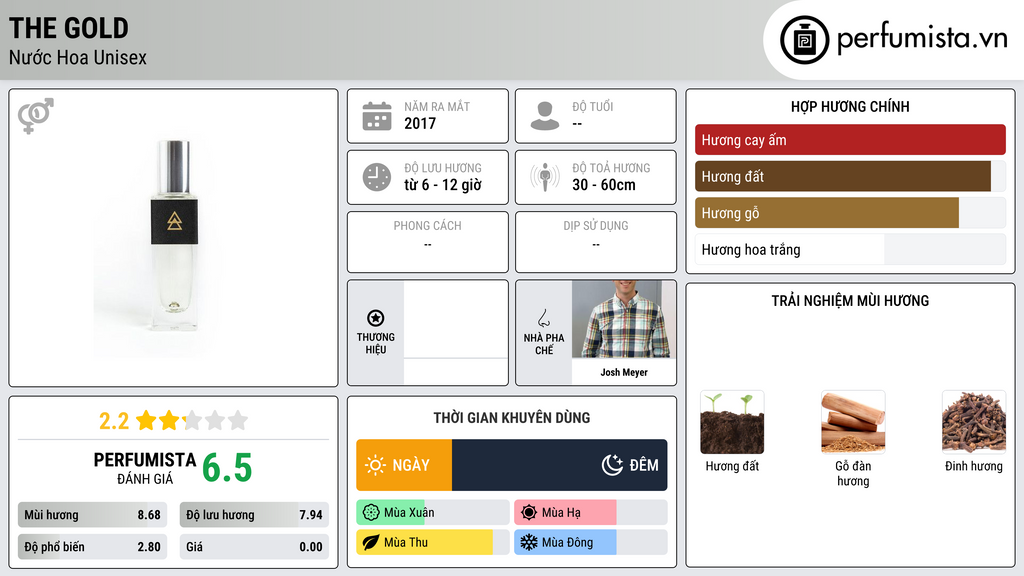Click the Độ lưu hương 7.94 score bar
The width and height of the screenshot is (1024, 576).
click(x=254, y=515)
